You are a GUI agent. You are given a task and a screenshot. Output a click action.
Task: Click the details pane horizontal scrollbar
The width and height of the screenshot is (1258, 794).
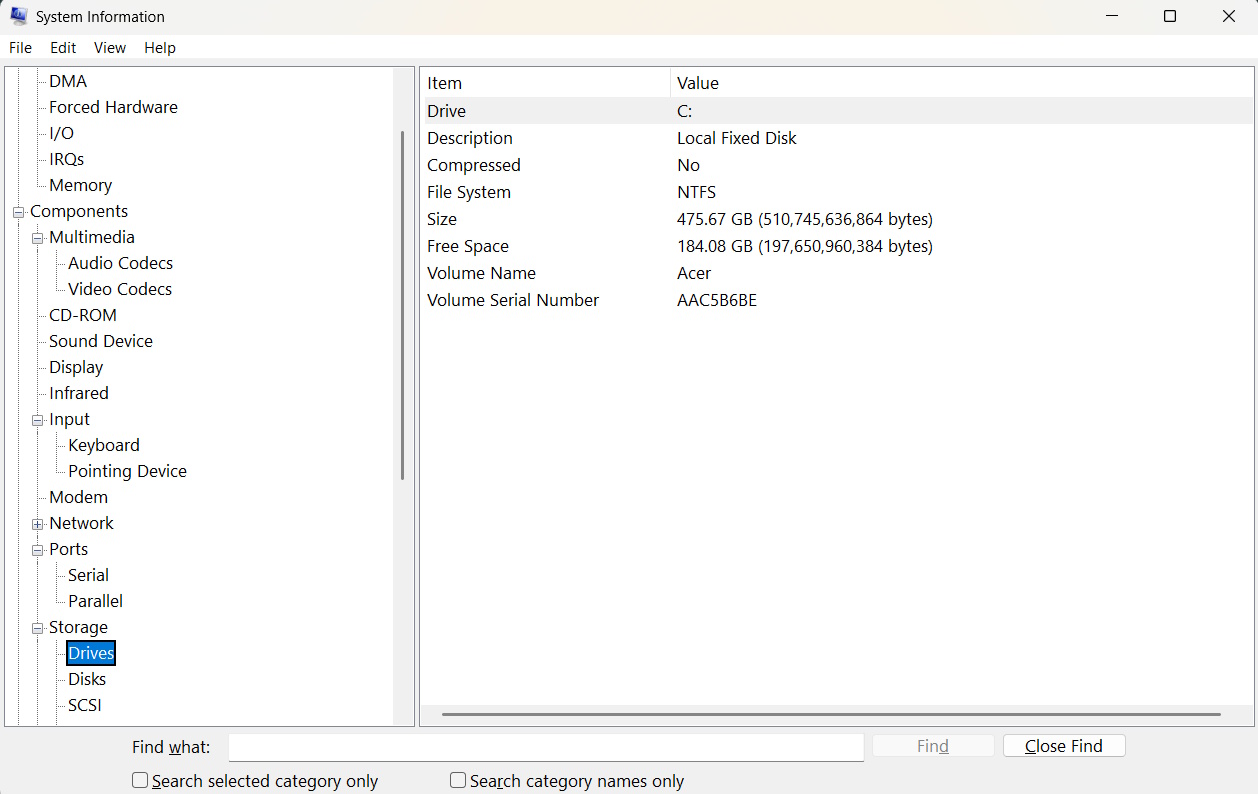pyautogui.click(x=830, y=715)
